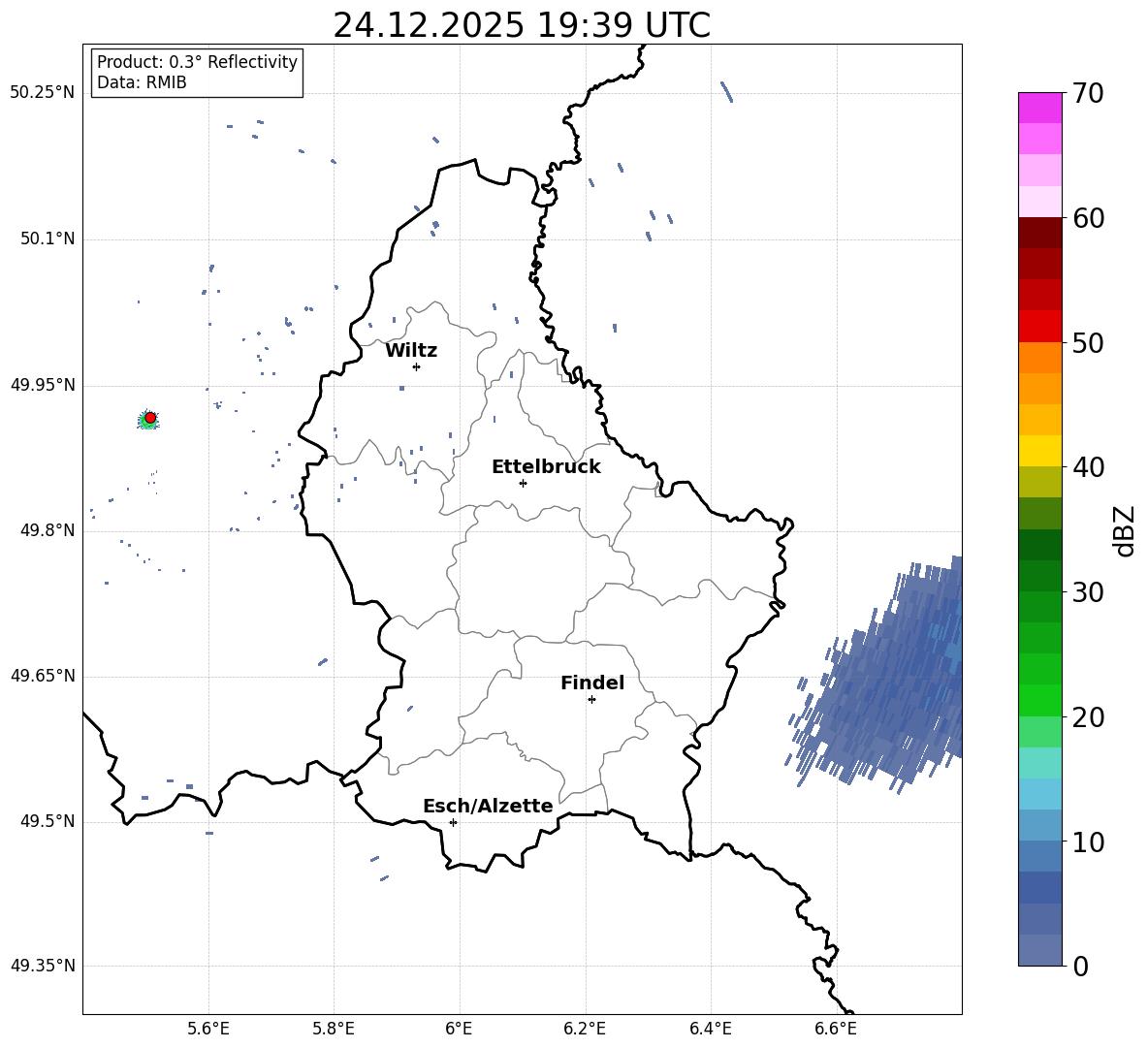Image resolution: width=1148 pixels, height=1048 pixels.
Task: Click the 5.8°E longitude label
Action: [x=334, y=1029]
